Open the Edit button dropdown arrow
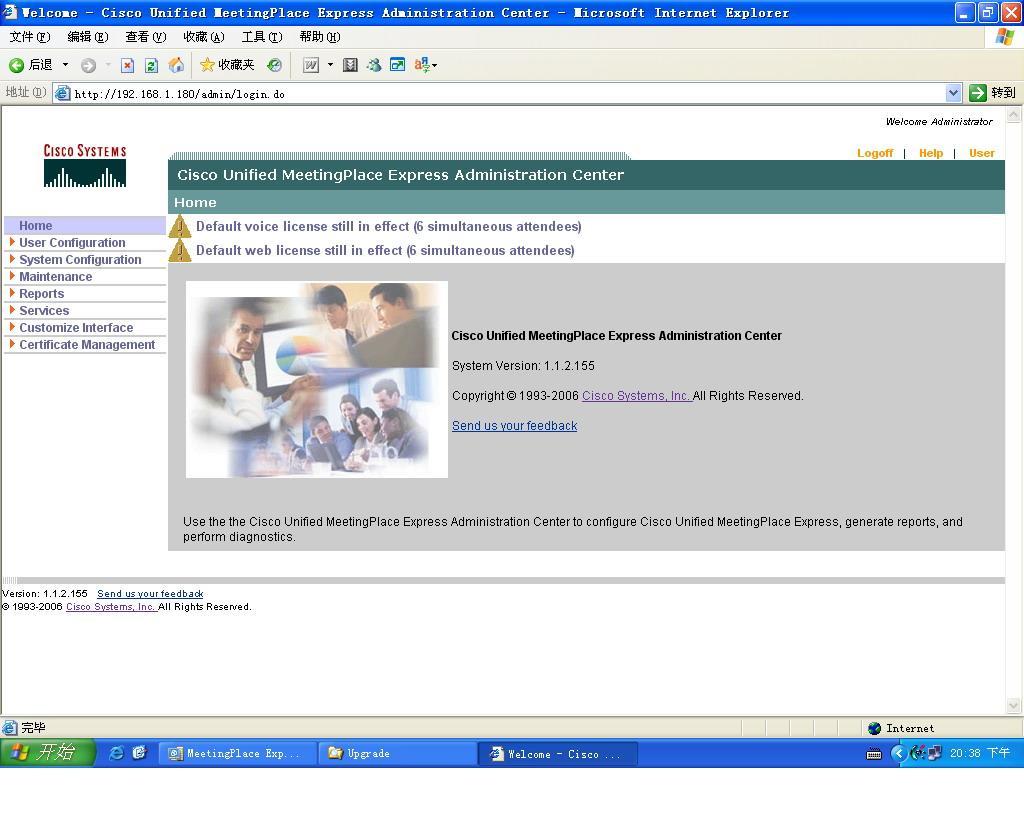Image resolution: width=1024 pixels, height=832 pixels. coord(330,65)
